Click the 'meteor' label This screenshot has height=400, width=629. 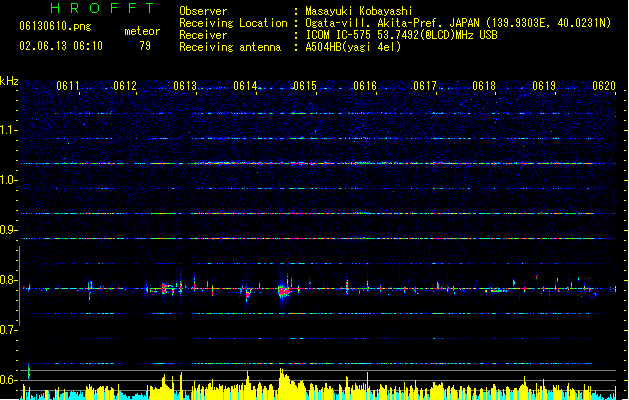(142, 31)
